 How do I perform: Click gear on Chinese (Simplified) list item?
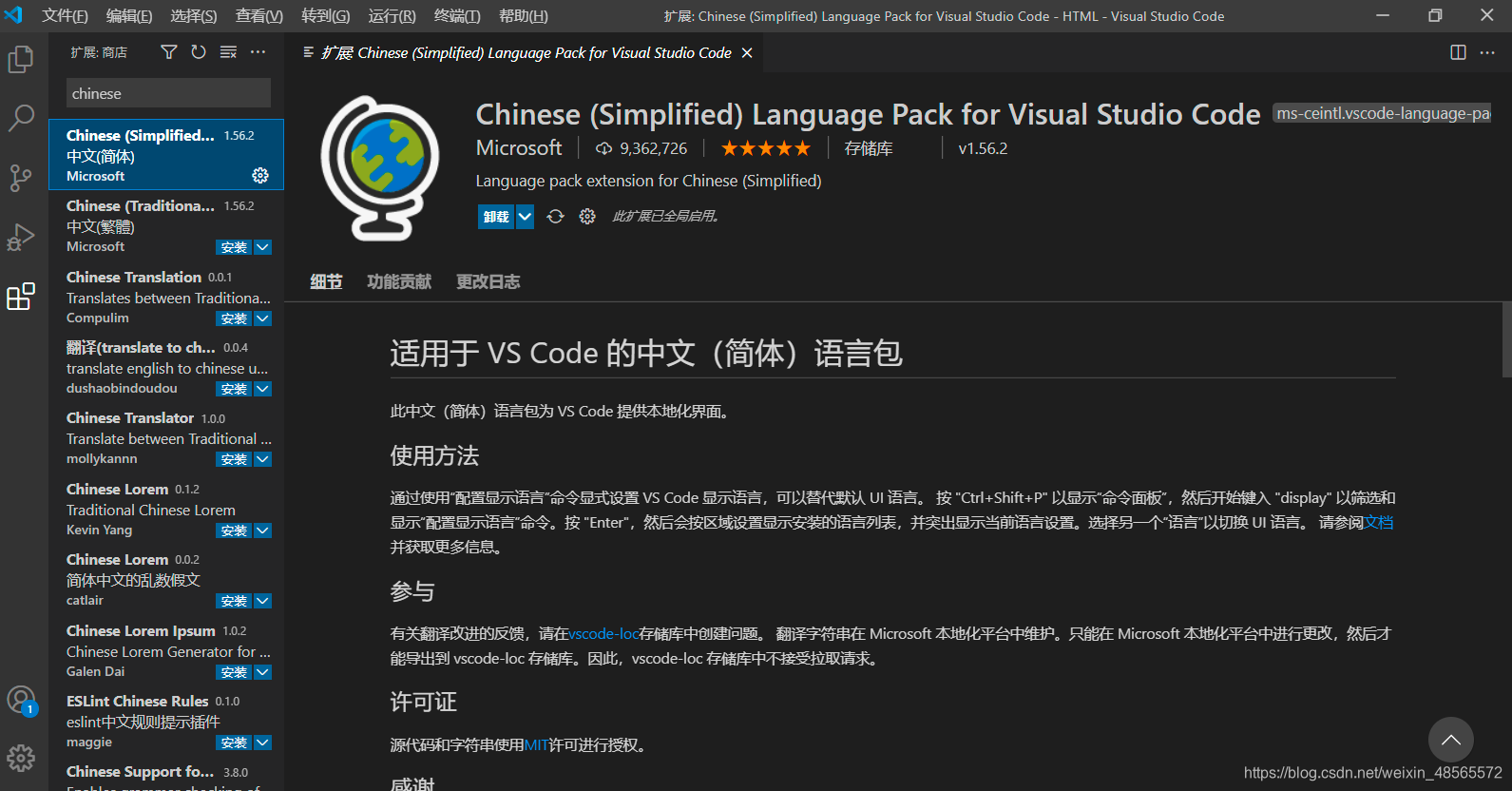[260, 176]
